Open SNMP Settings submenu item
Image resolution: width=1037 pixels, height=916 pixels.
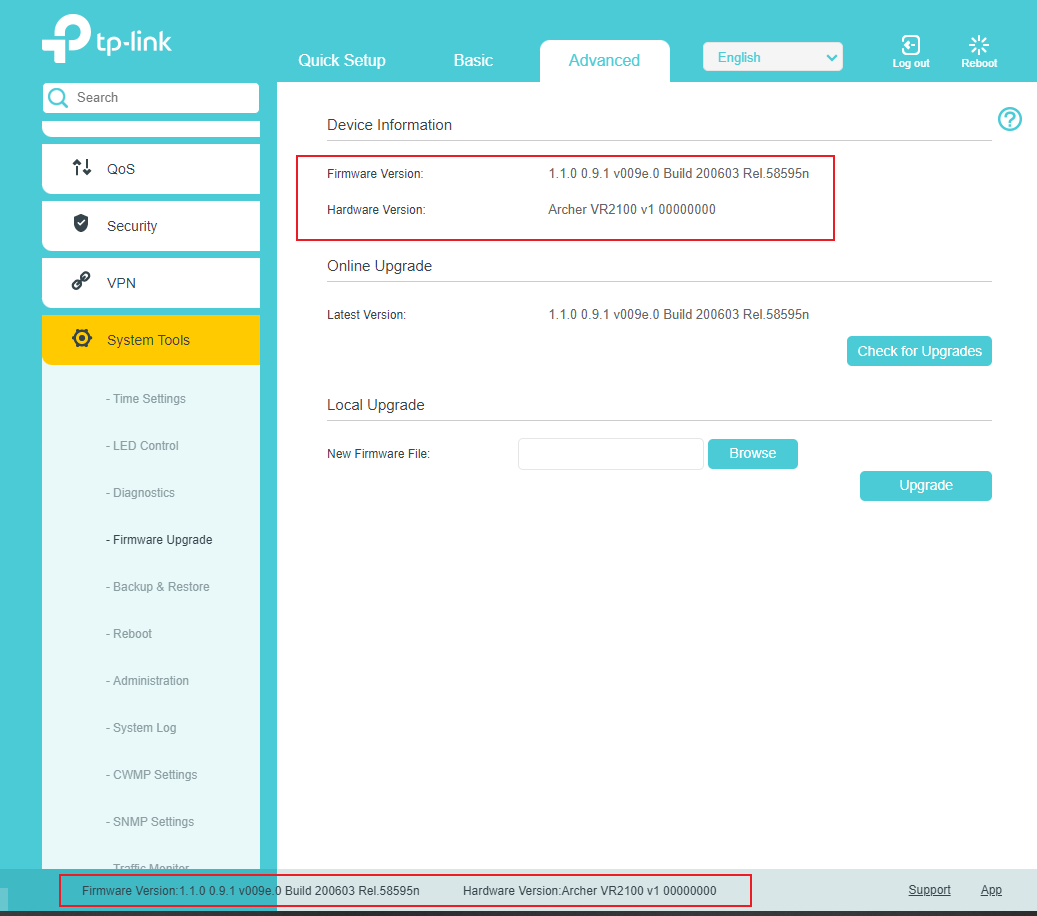click(x=150, y=821)
